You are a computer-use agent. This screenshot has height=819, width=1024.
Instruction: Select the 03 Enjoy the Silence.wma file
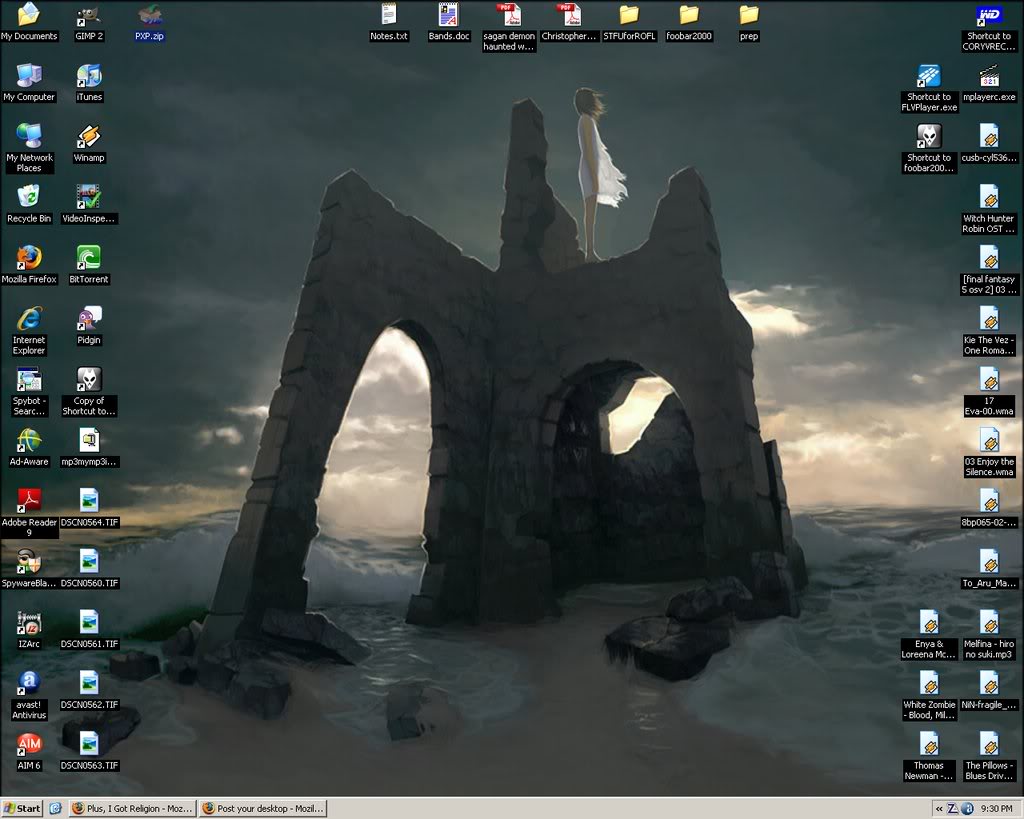tap(989, 440)
